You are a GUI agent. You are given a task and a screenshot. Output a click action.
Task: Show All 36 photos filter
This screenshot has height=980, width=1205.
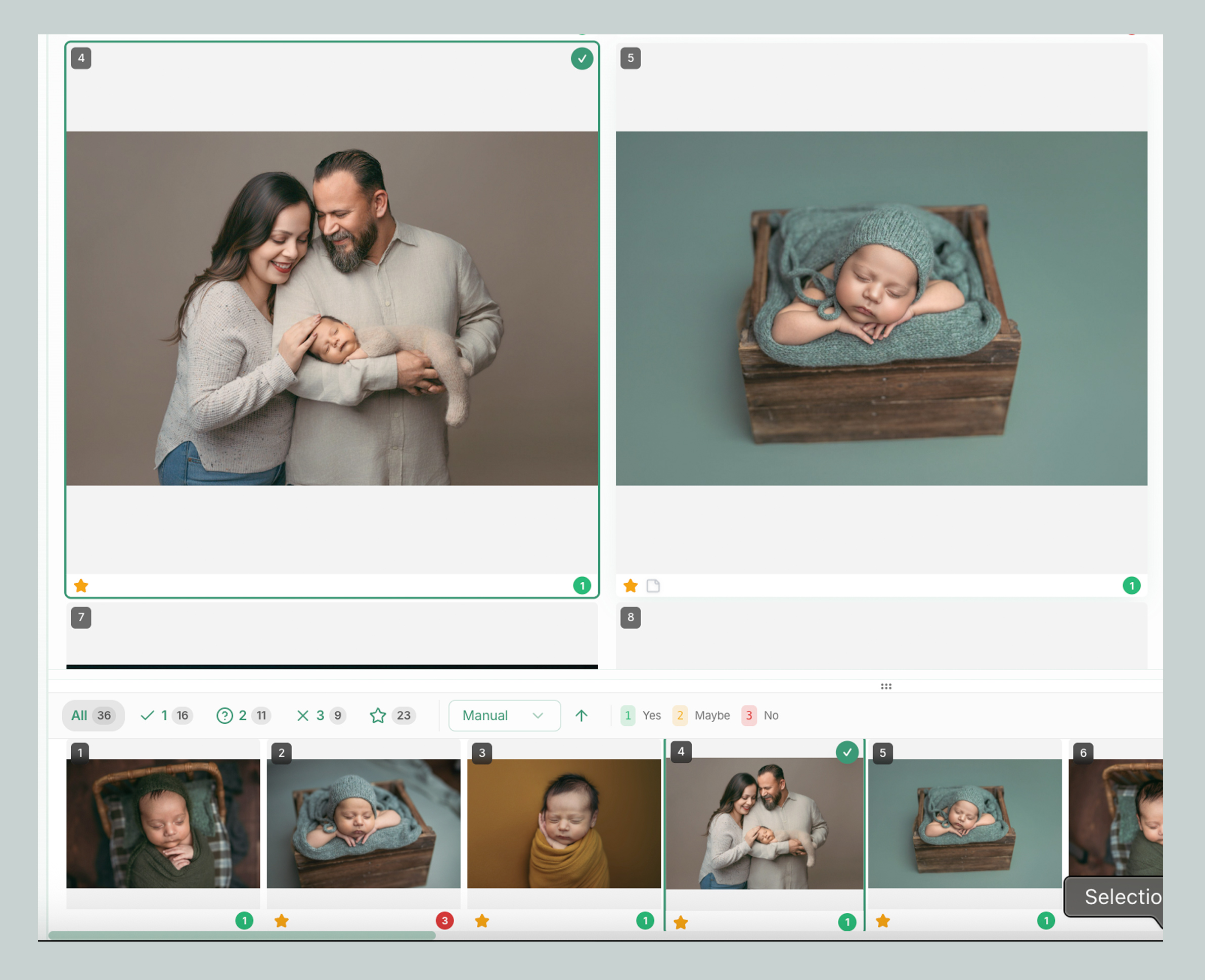tap(93, 716)
